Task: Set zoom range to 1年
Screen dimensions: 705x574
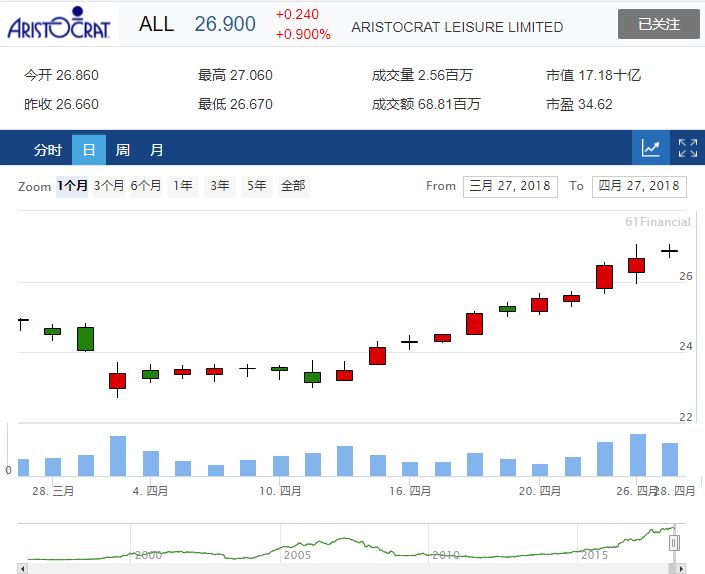Action: coord(183,186)
